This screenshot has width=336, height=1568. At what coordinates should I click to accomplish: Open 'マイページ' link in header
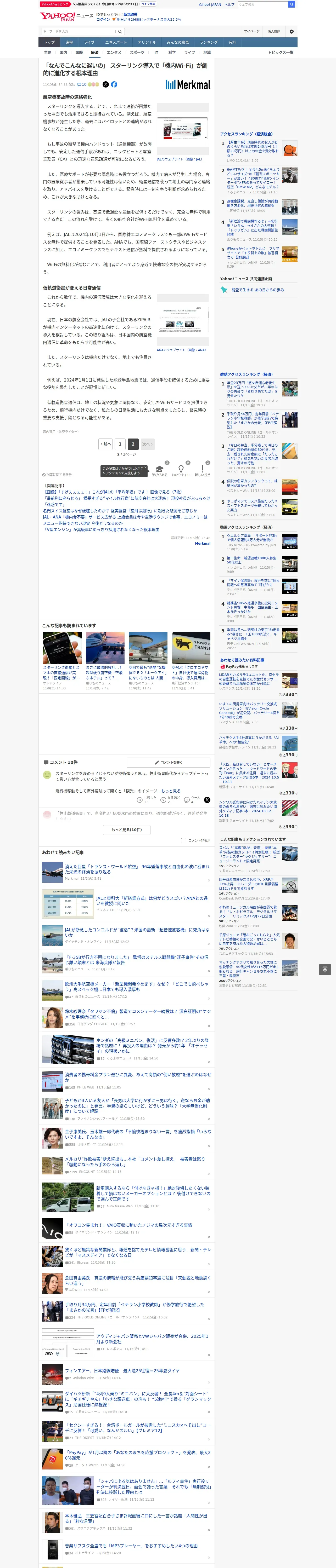pos(251,32)
